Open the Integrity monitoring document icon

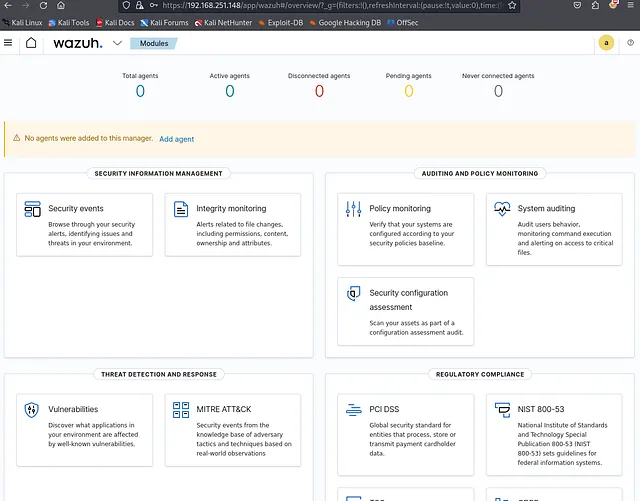(x=181, y=209)
